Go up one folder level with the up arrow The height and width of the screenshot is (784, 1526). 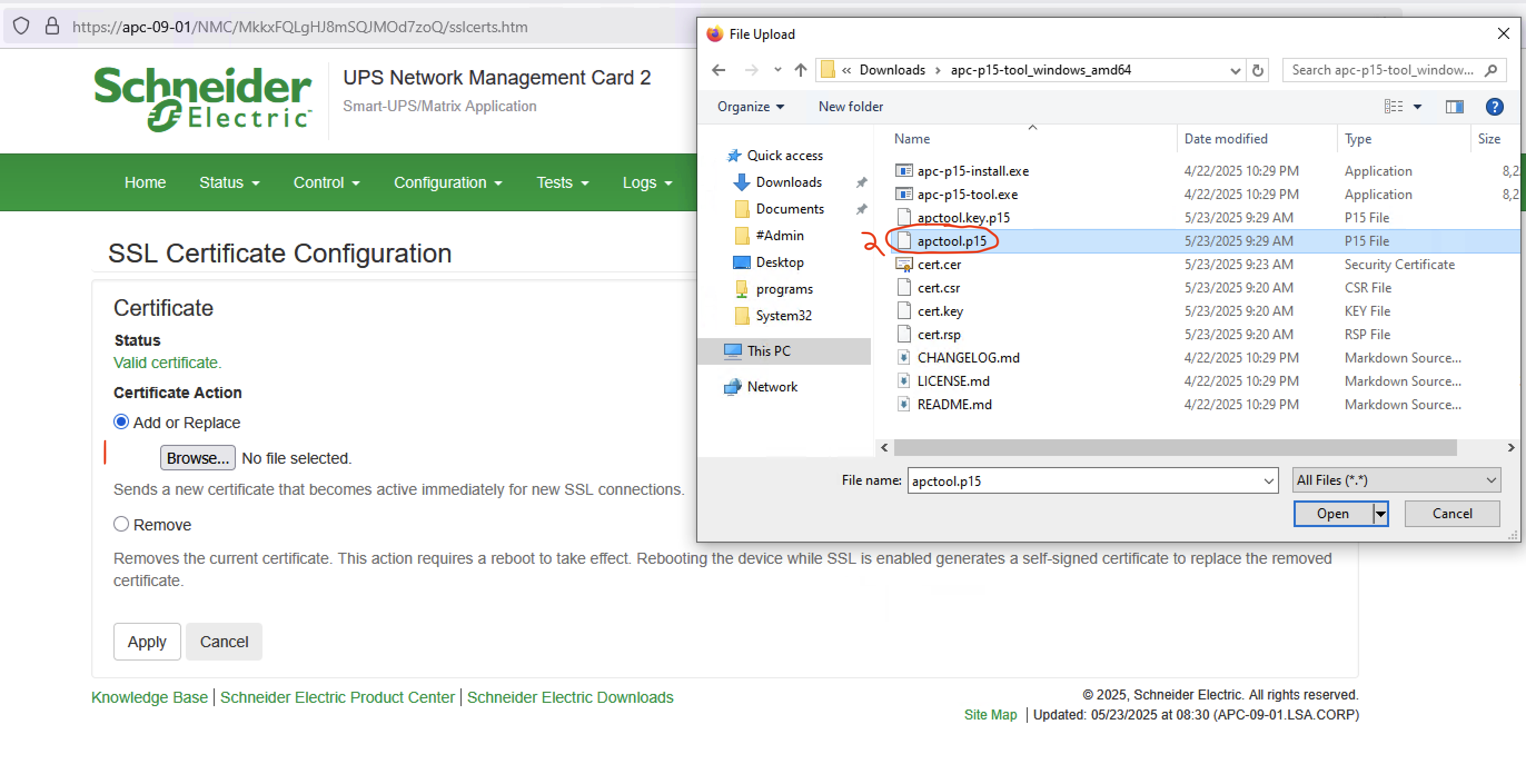800,71
